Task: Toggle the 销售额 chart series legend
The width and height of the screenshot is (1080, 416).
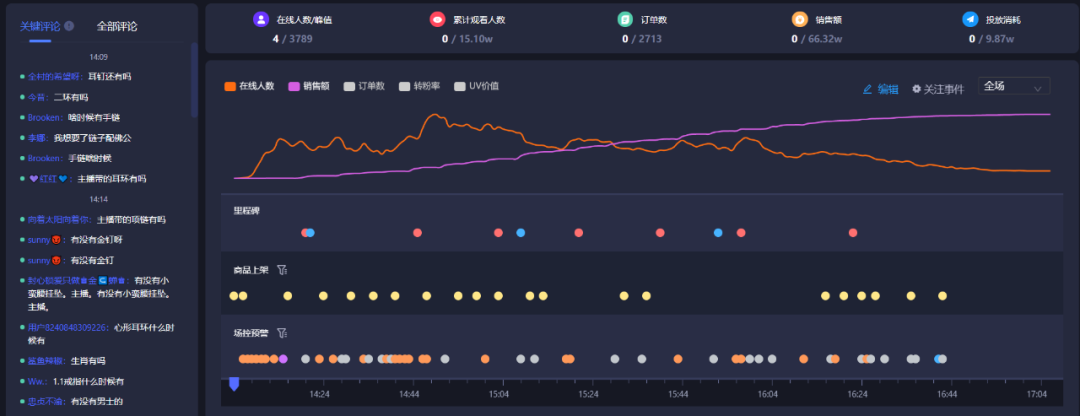Action: pyautogui.click(x=309, y=87)
